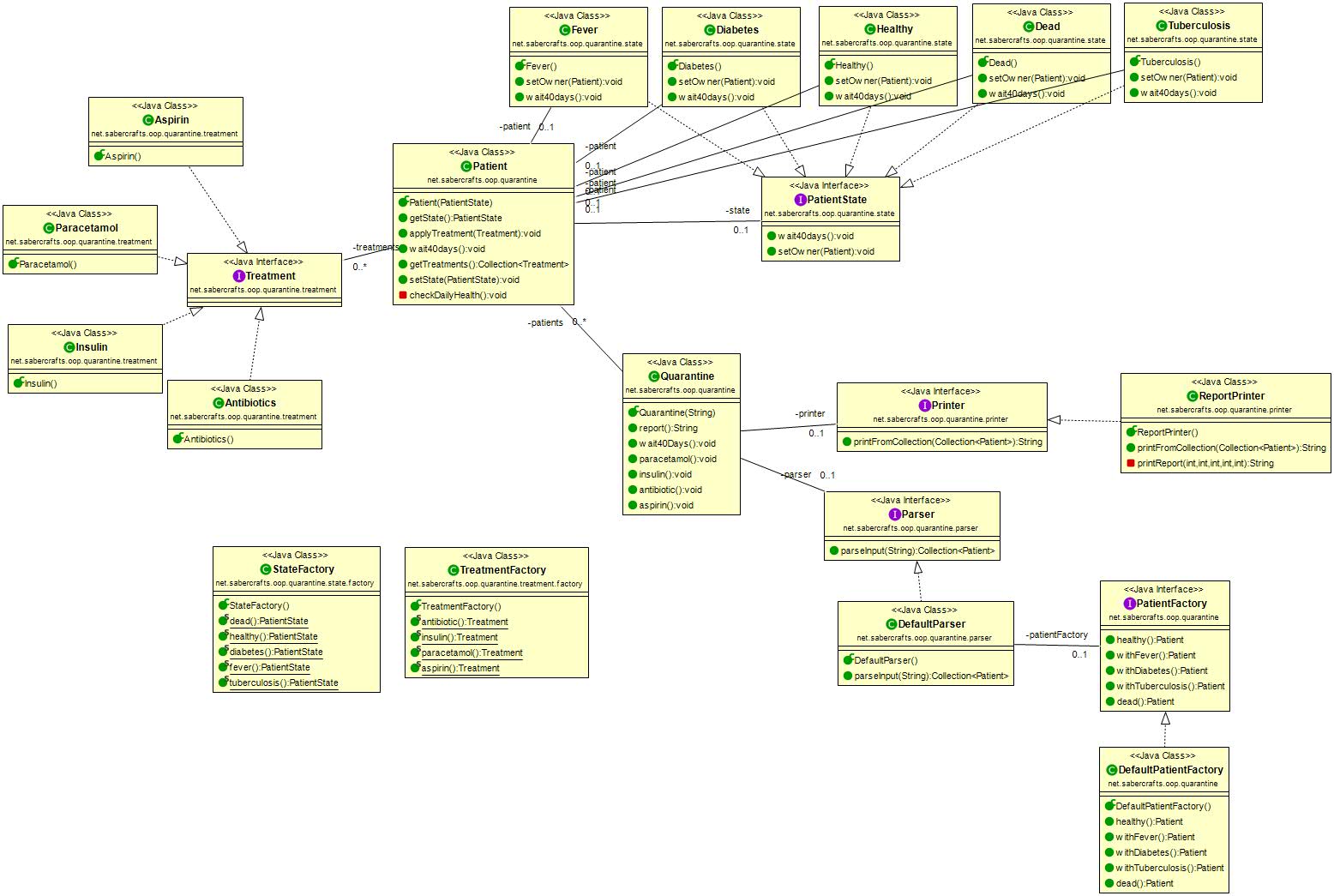This screenshot has height=896, width=1334.
Task: Click the red private icon by printReport
Action: tap(1130, 464)
